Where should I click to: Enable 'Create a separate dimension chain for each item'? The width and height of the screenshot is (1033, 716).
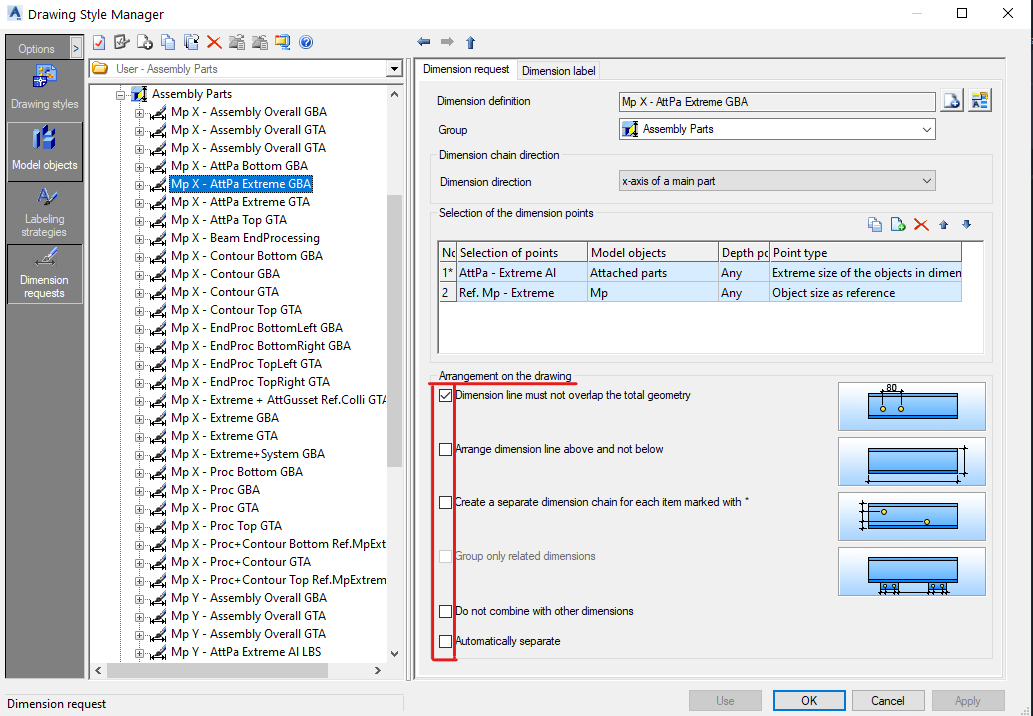[445, 503]
